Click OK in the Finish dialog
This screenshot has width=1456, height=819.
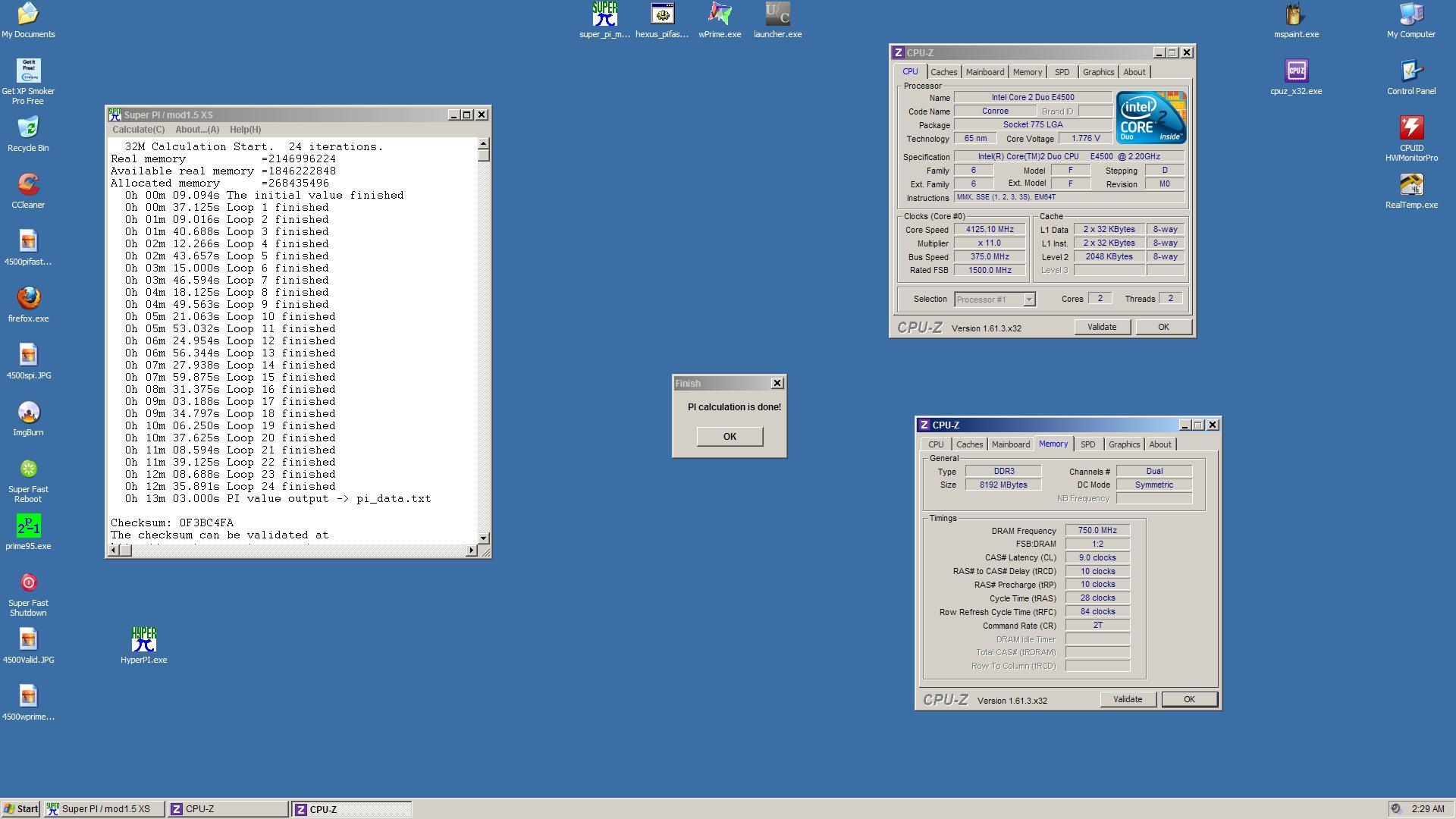pyautogui.click(x=730, y=437)
